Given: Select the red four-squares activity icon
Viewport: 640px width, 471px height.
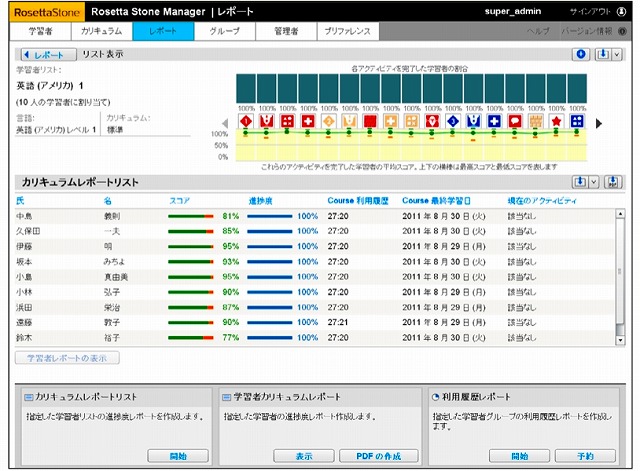Looking at the screenshot, I should coord(287,121).
